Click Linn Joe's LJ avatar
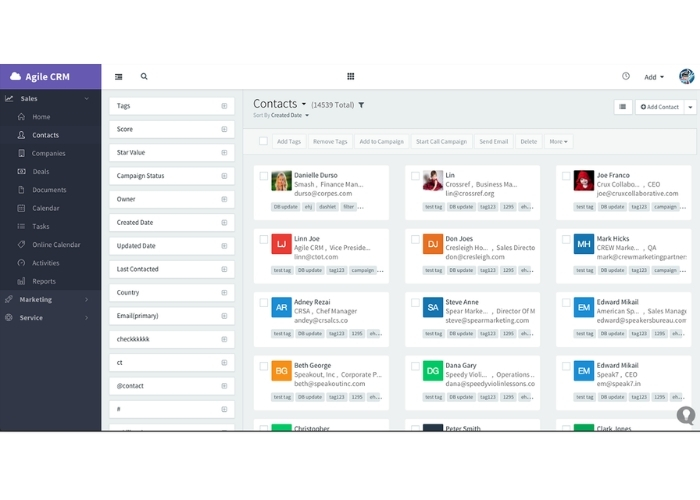The width and height of the screenshot is (700, 500). tap(282, 244)
